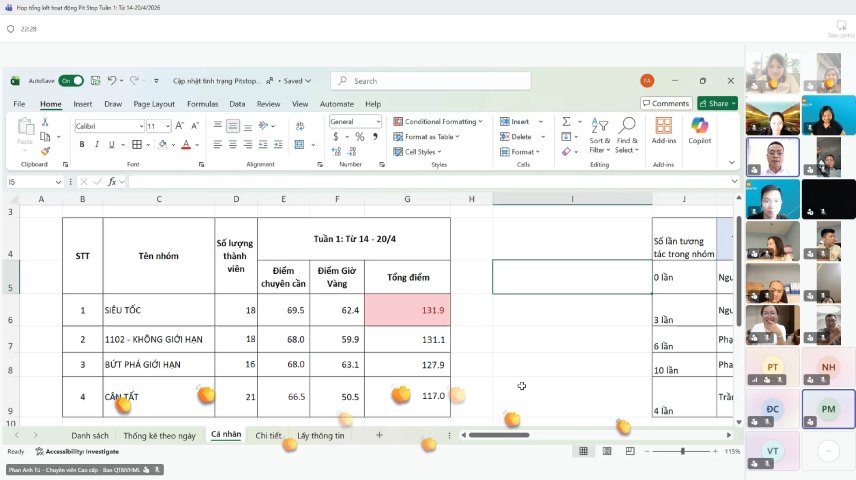Open the File menu

[x=19, y=104]
